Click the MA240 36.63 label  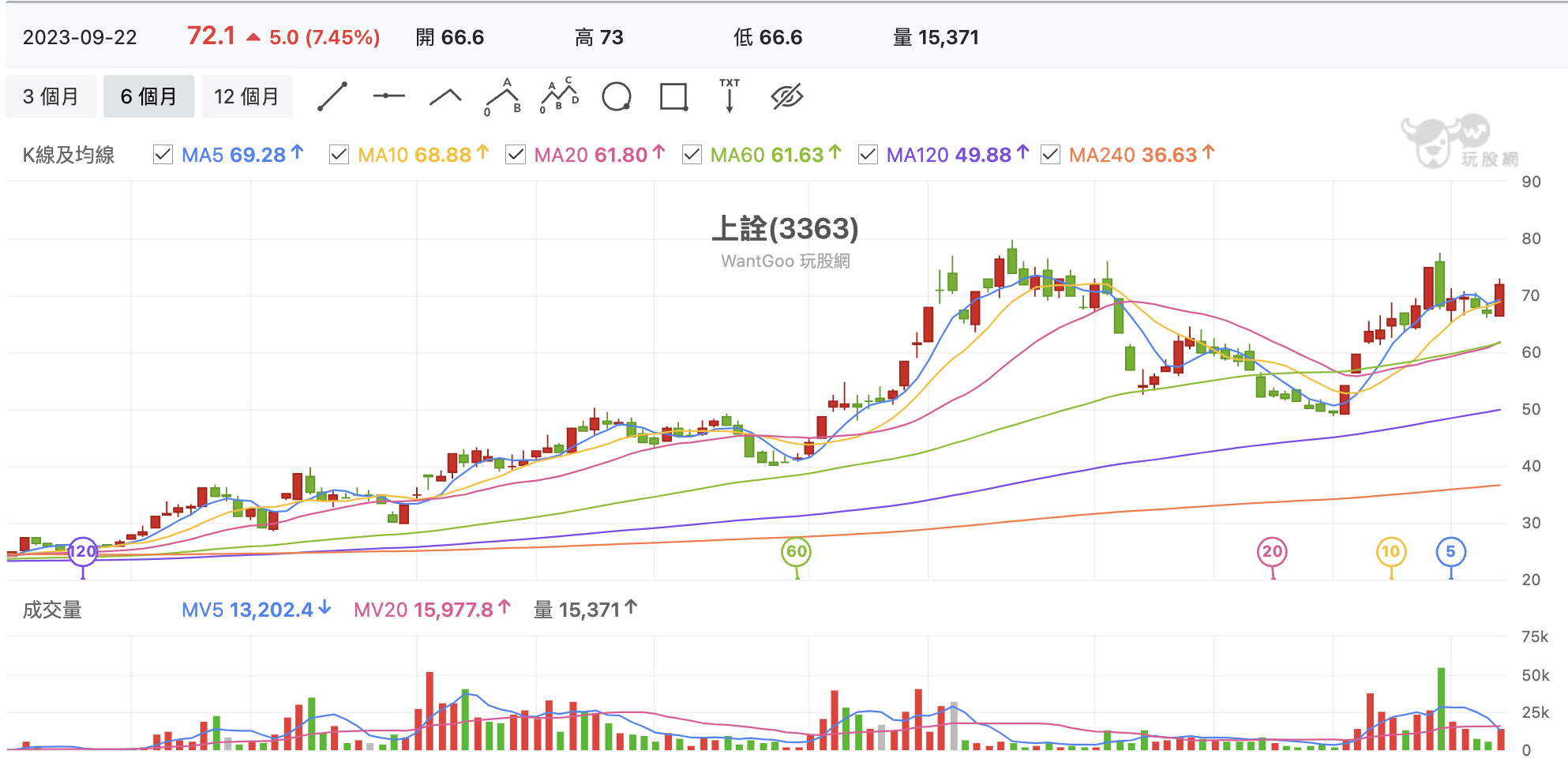click(x=1142, y=155)
